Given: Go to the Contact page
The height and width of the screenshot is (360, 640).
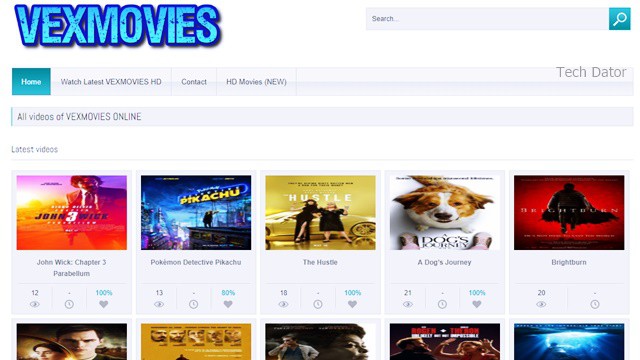Looking at the screenshot, I should pyautogui.click(x=194, y=82).
